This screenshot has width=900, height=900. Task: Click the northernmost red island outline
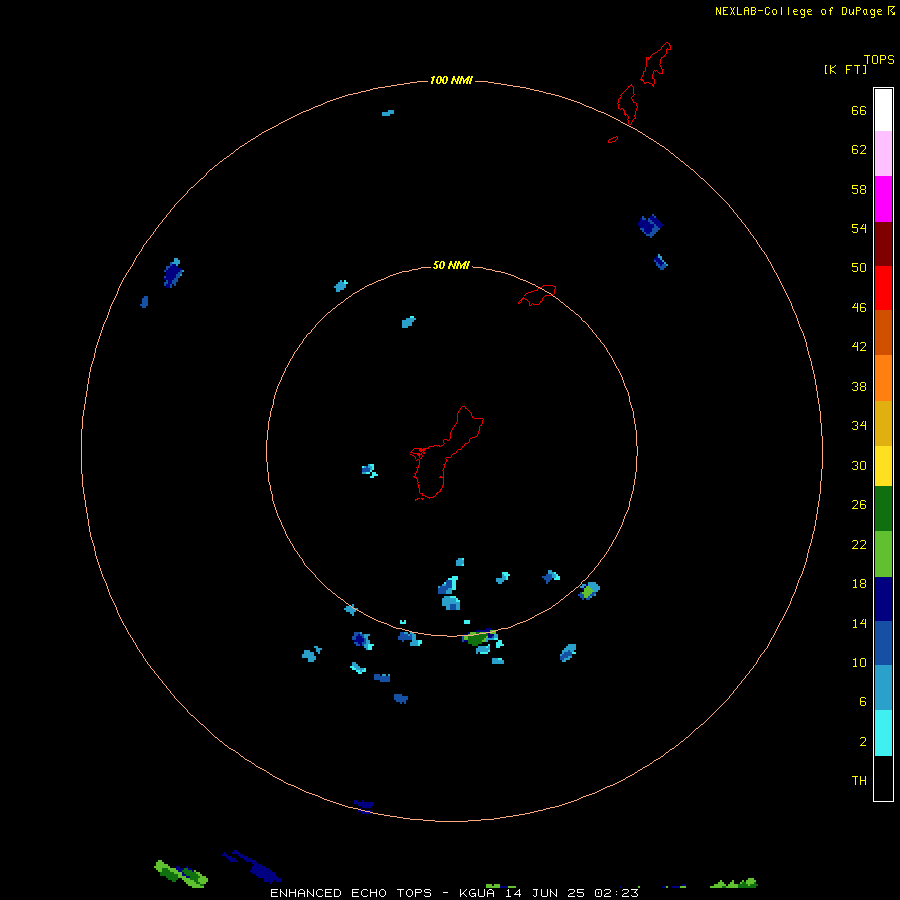[656, 64]
